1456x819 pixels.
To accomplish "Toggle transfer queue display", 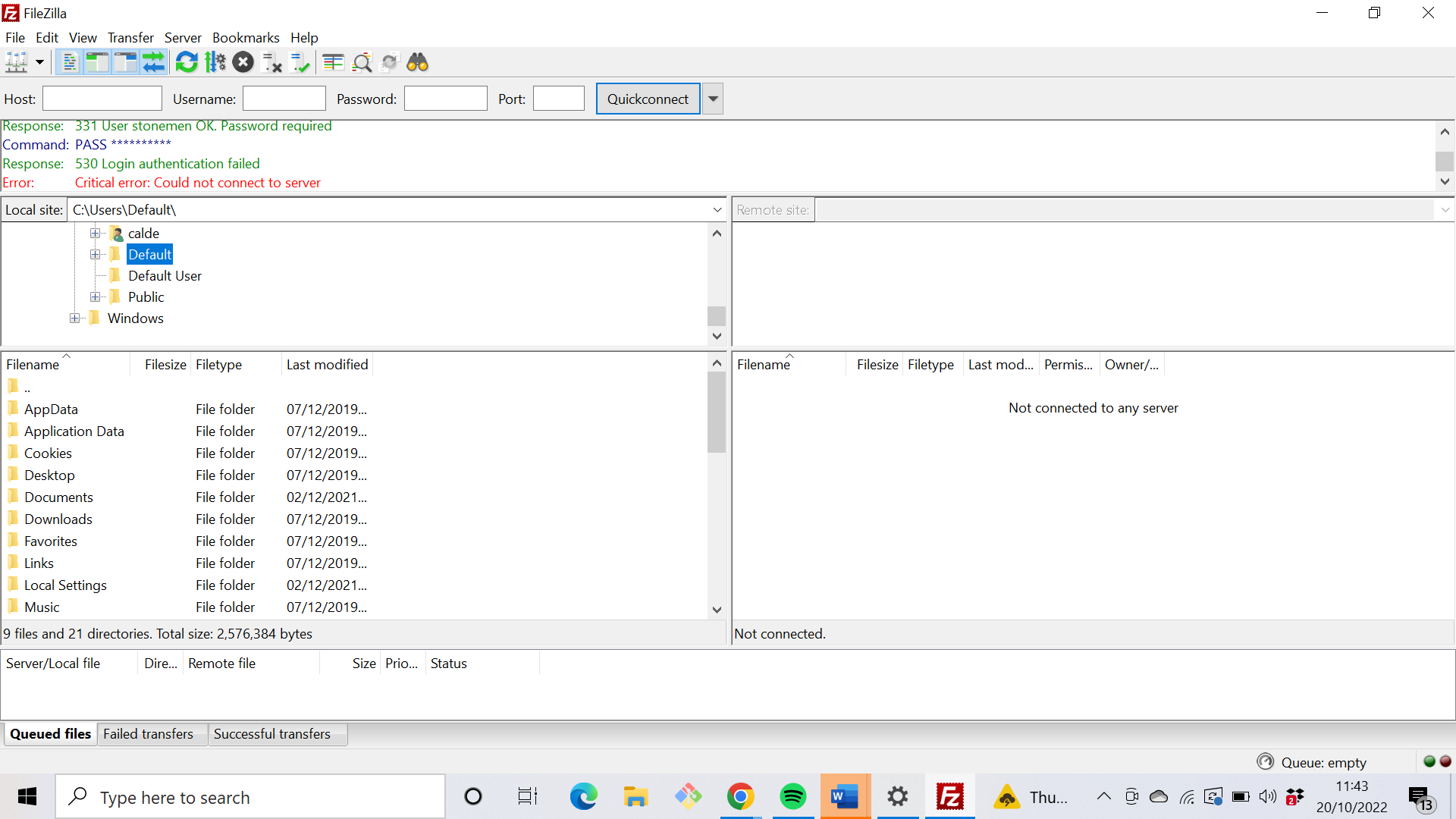I will click(153, 62).
